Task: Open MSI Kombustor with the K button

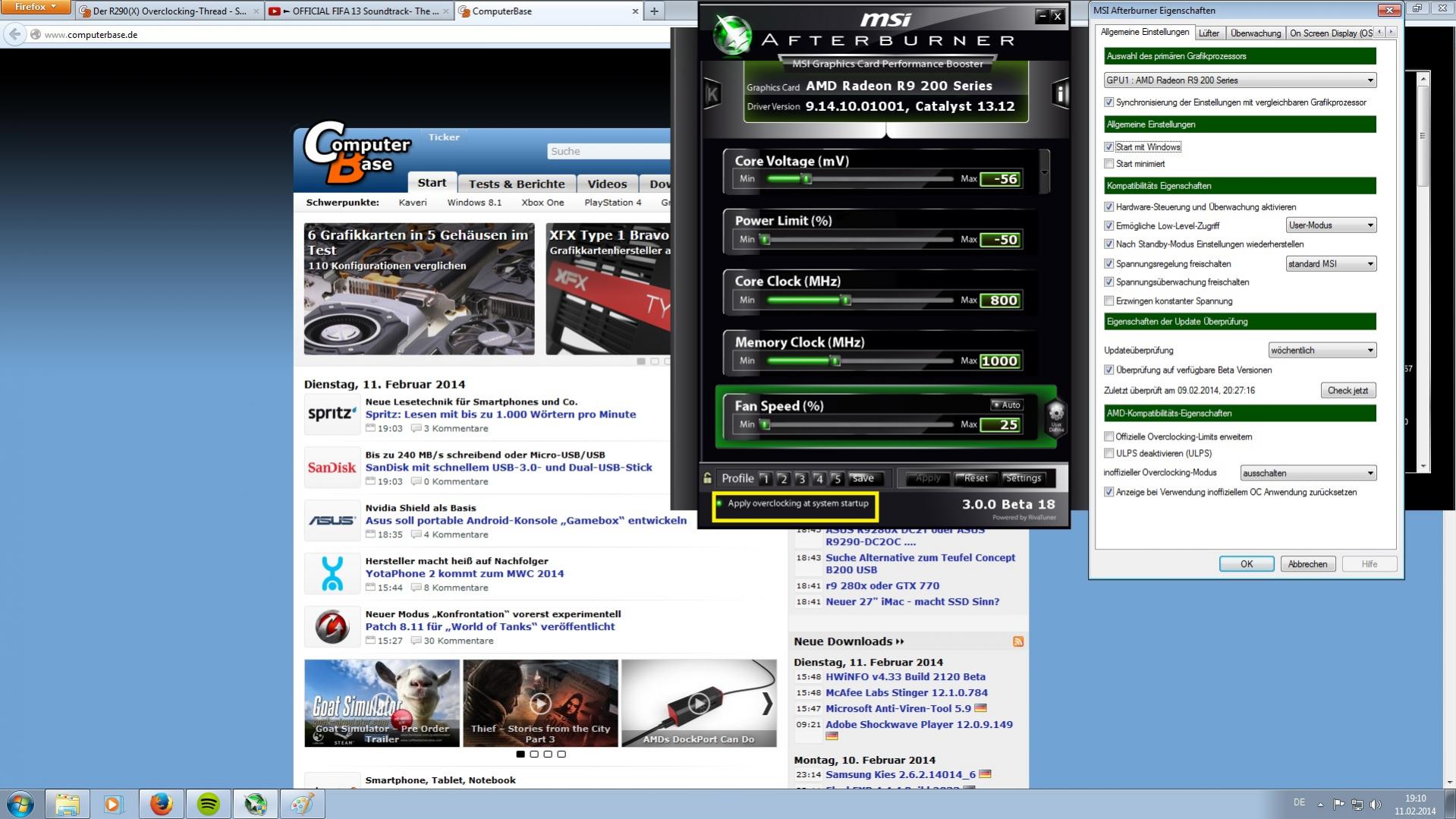Action: tap(712, 94)
